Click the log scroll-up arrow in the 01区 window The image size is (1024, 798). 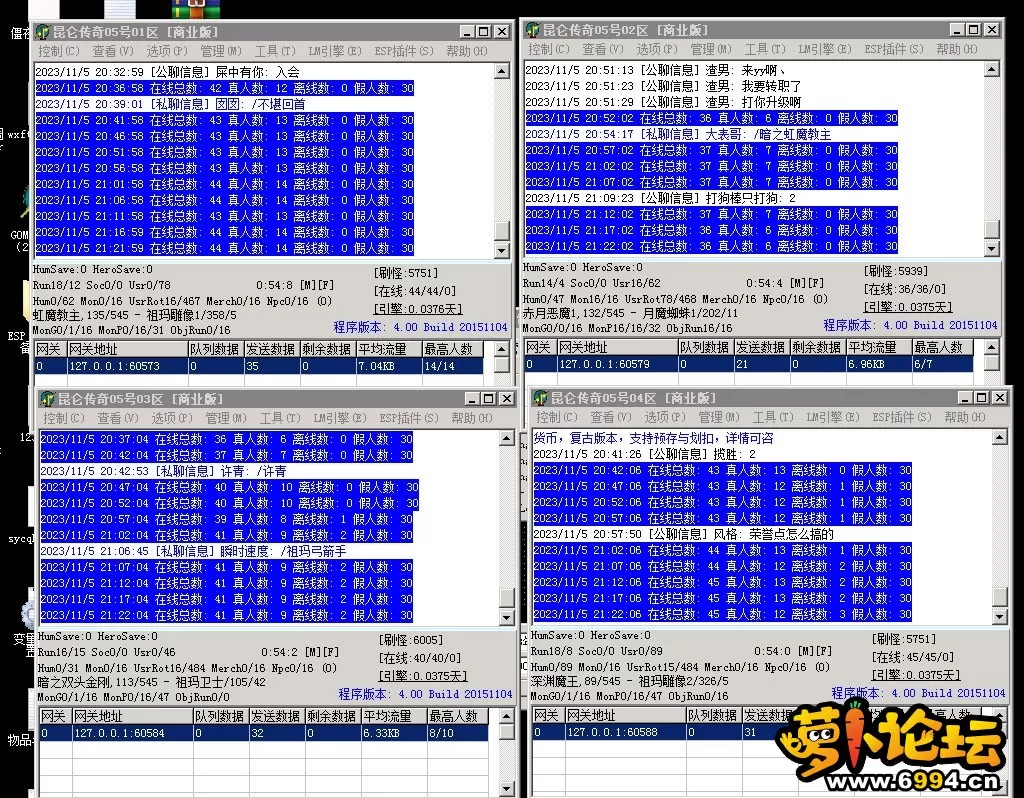502,71
